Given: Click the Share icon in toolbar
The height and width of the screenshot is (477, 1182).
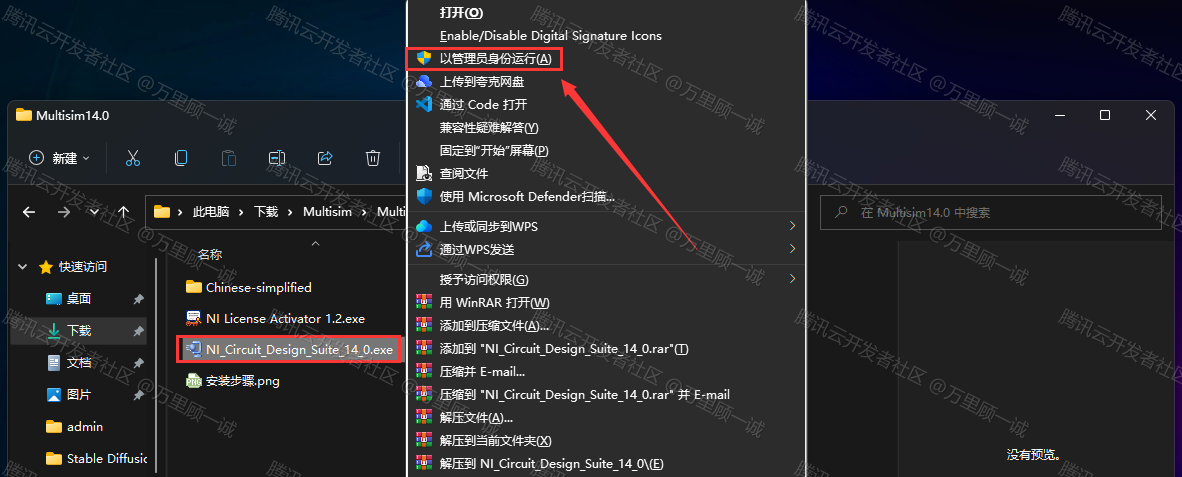Looking at the screenshot, I should tap(325, 157).
